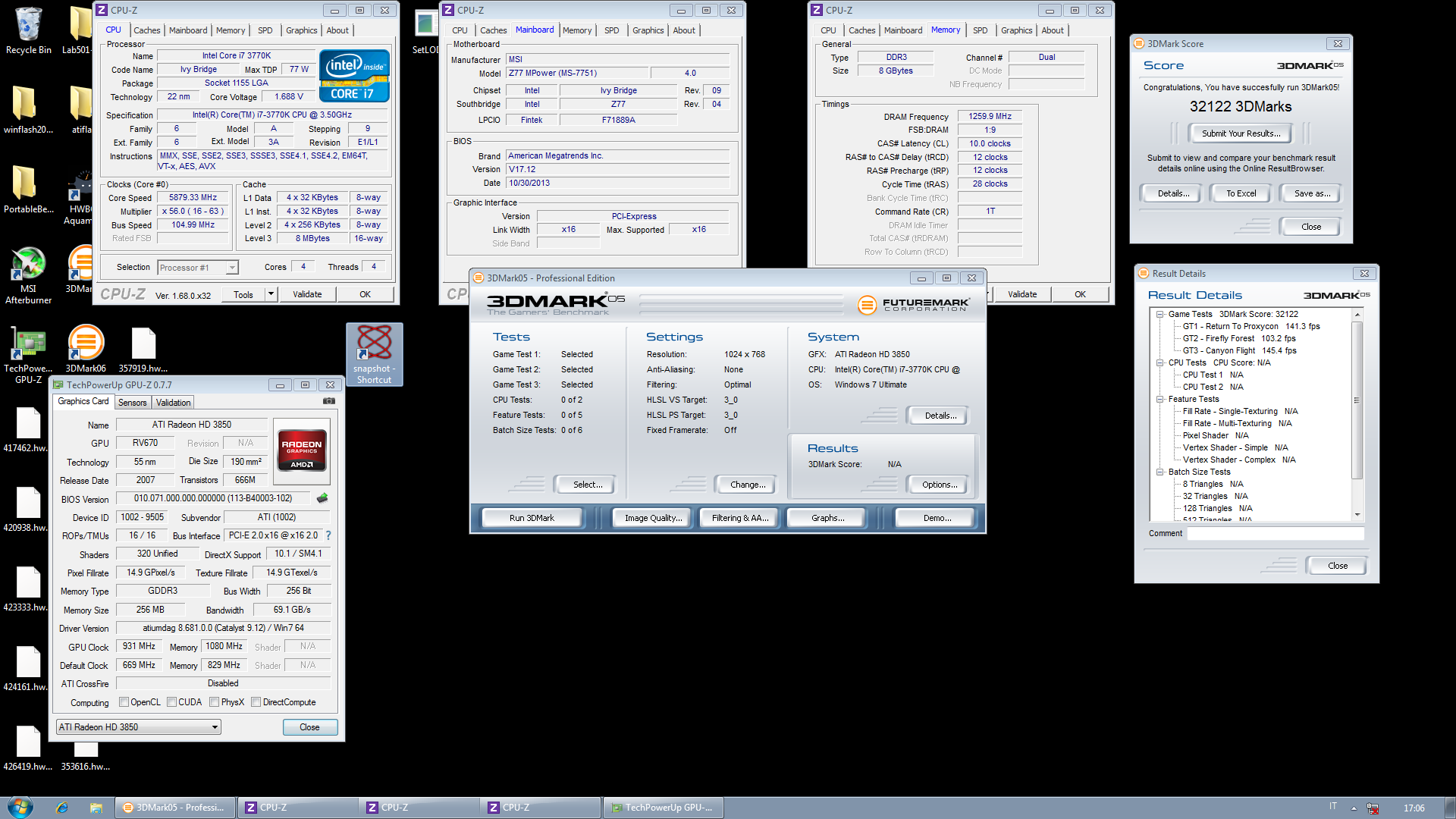Viewport: 1456px width, 819px height.
Task: Click the Comment input field
Action: 1276,533
